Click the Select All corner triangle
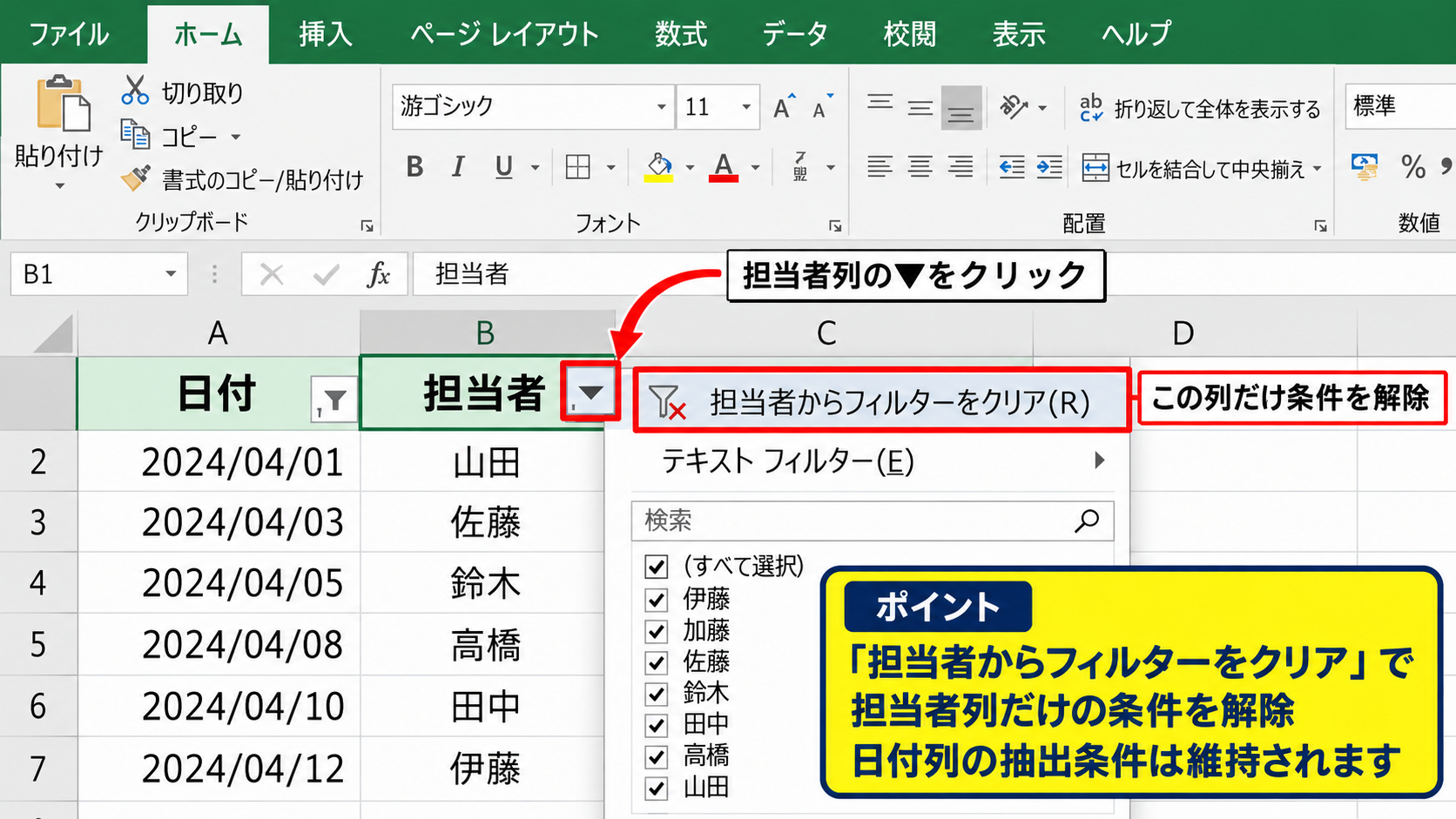 pyautogui.click(x=52, y=333)
